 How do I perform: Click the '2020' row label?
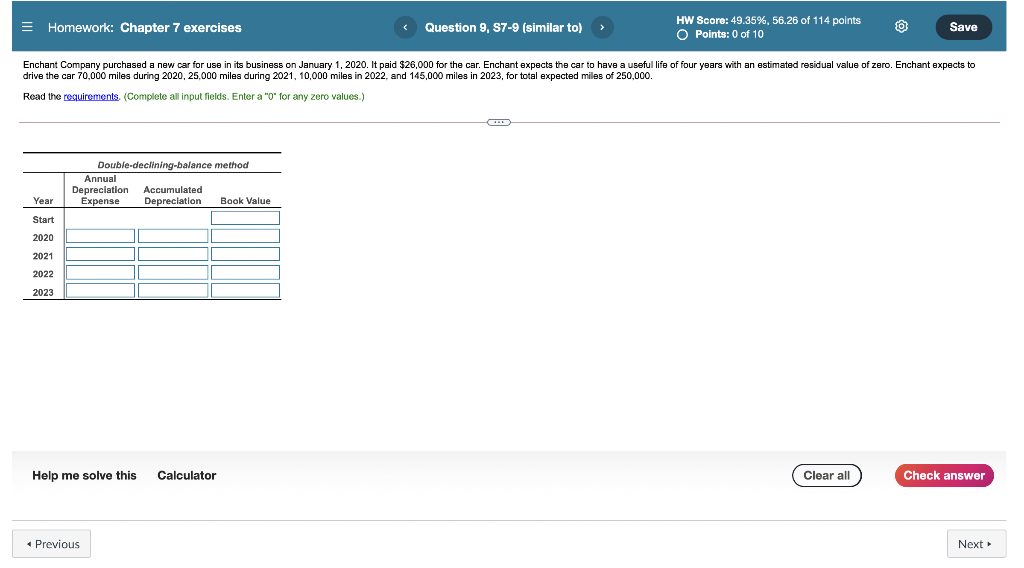tap(43, 238)
